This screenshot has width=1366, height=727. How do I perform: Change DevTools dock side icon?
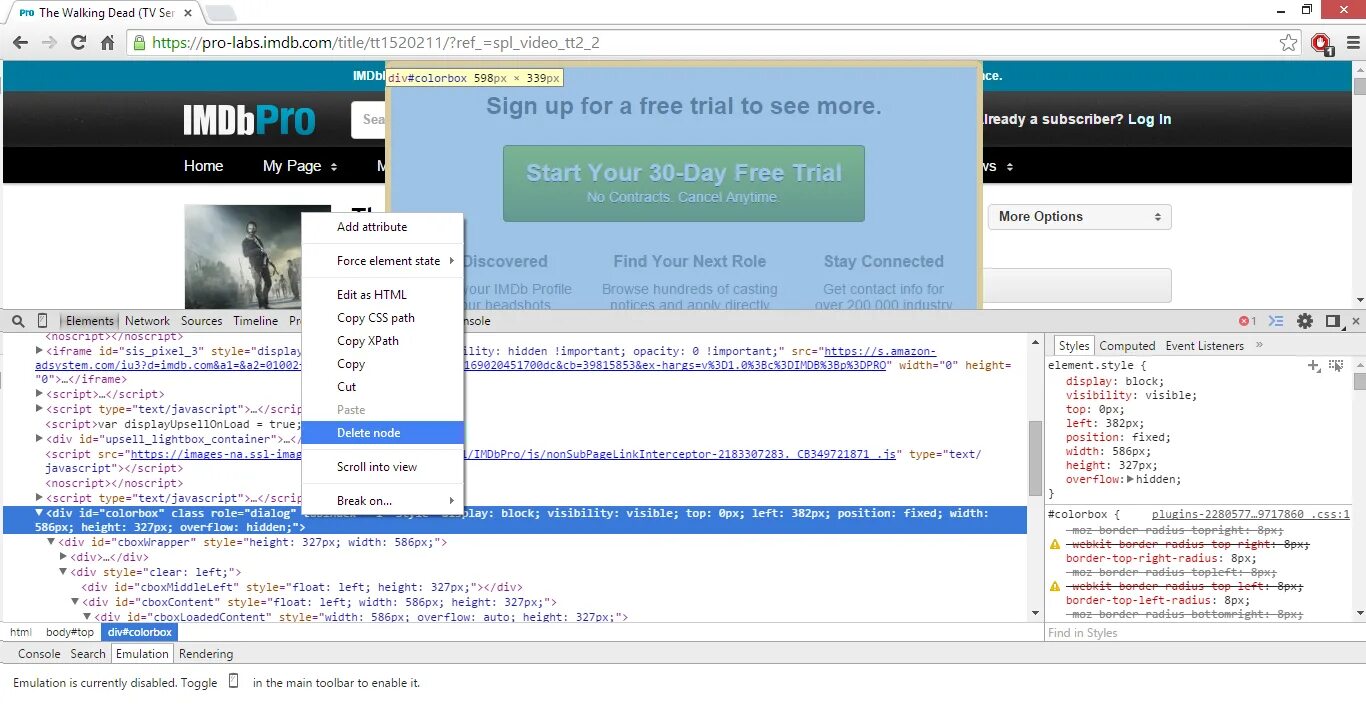pos(1333,321)
